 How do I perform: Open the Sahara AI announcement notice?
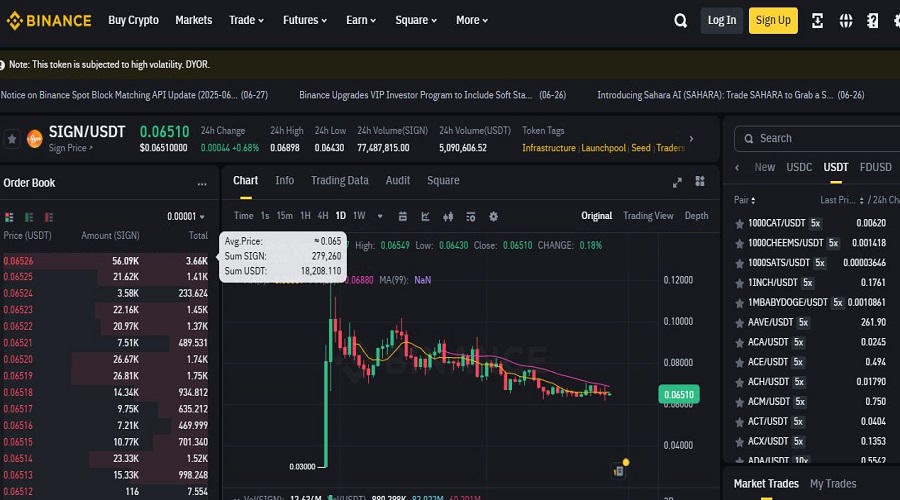coord(731,95)
